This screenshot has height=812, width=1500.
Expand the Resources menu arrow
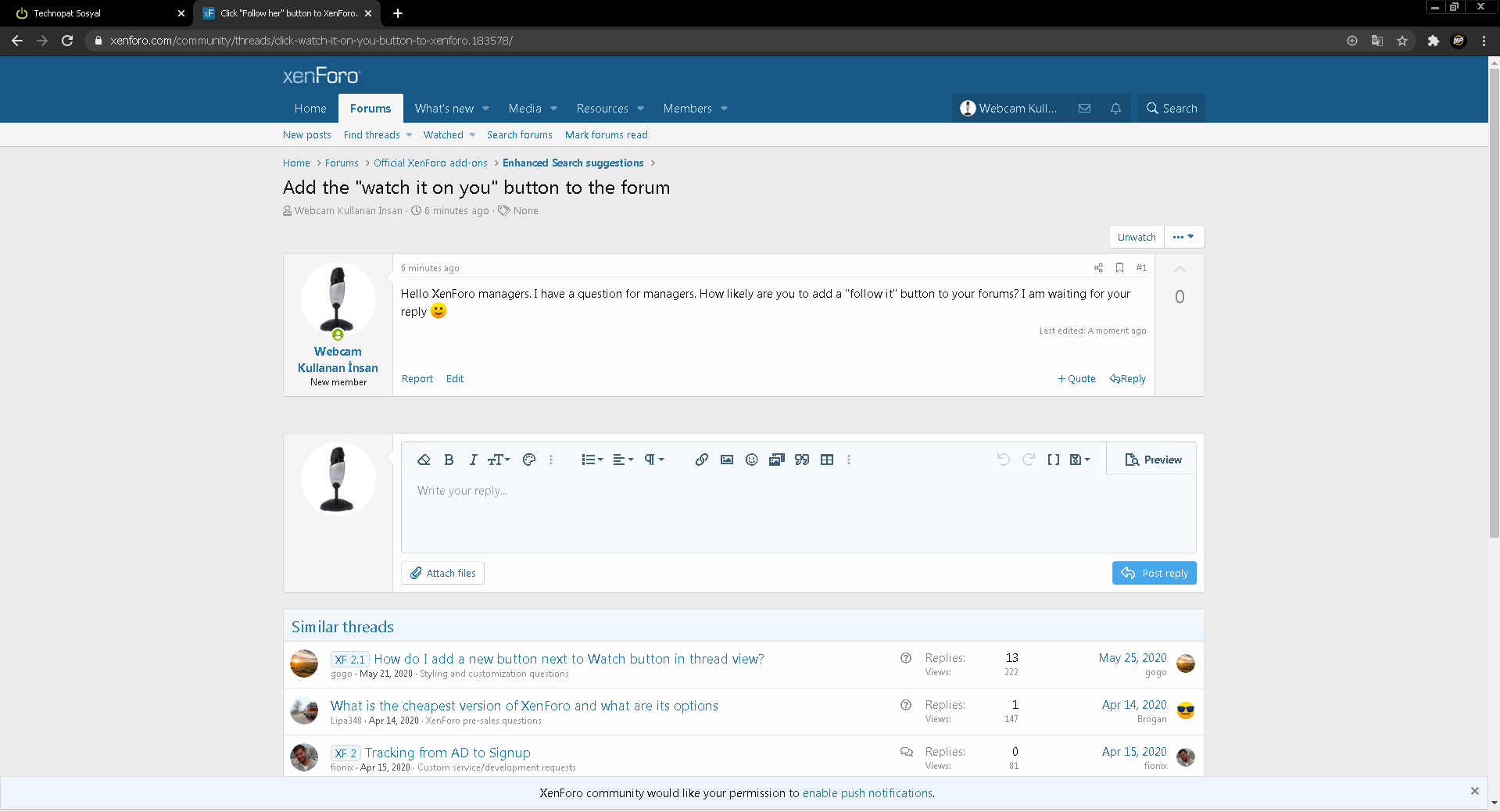[641, 109]
